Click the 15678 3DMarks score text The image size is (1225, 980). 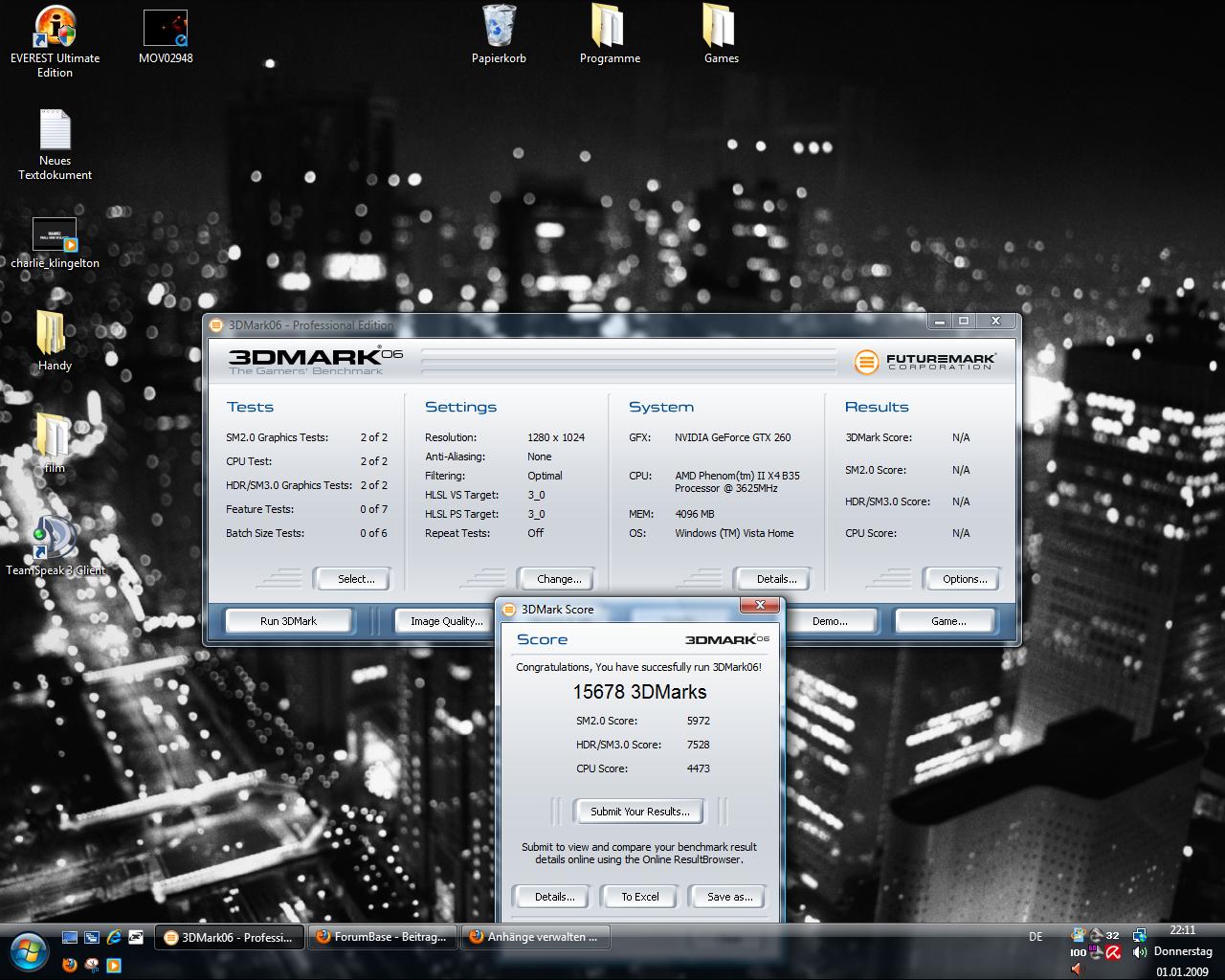(639, 692)
